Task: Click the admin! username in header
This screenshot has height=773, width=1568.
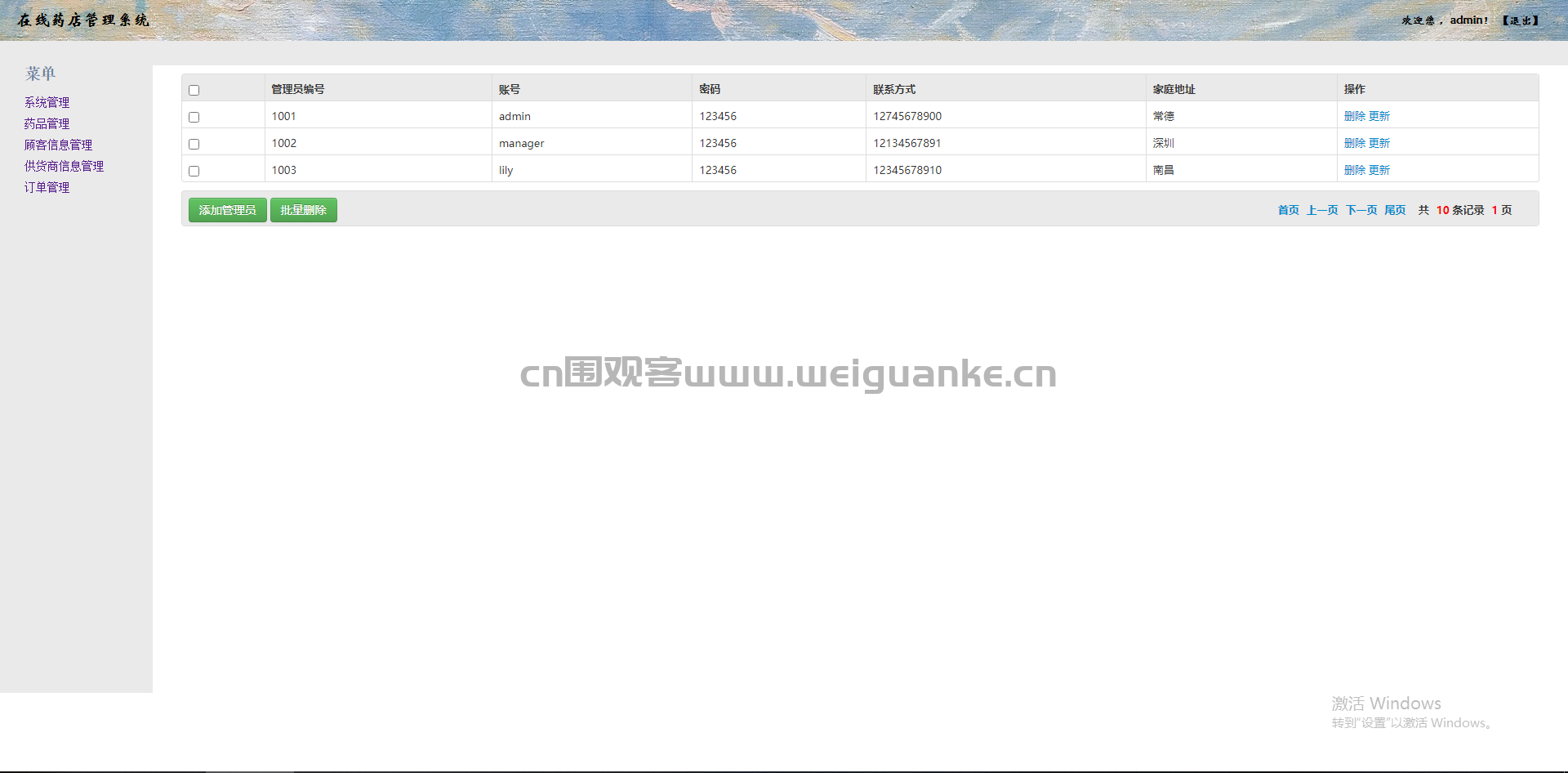Action: 1469,20
